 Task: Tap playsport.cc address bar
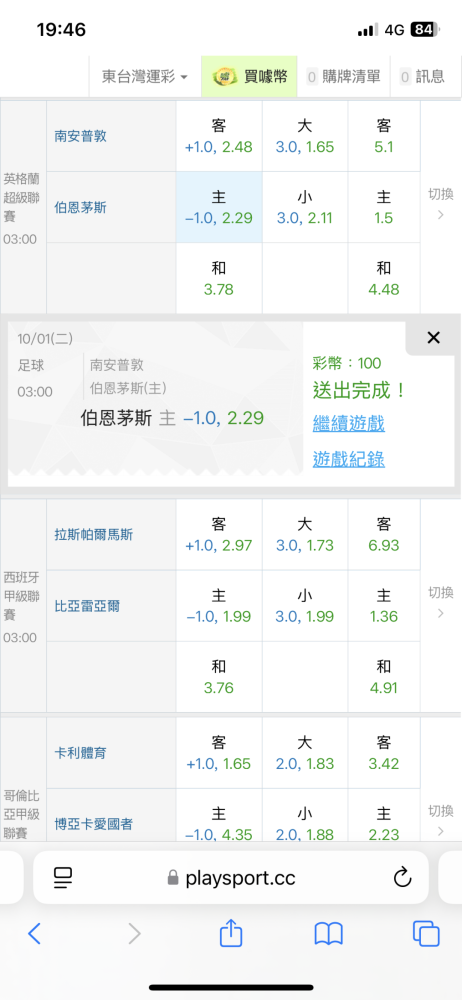pyautogui.click(x=231, y=878)
